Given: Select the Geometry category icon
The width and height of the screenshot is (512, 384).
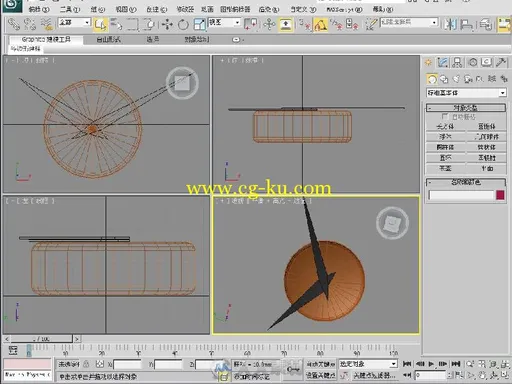Looking at the screenshot, I should point(432,79).
